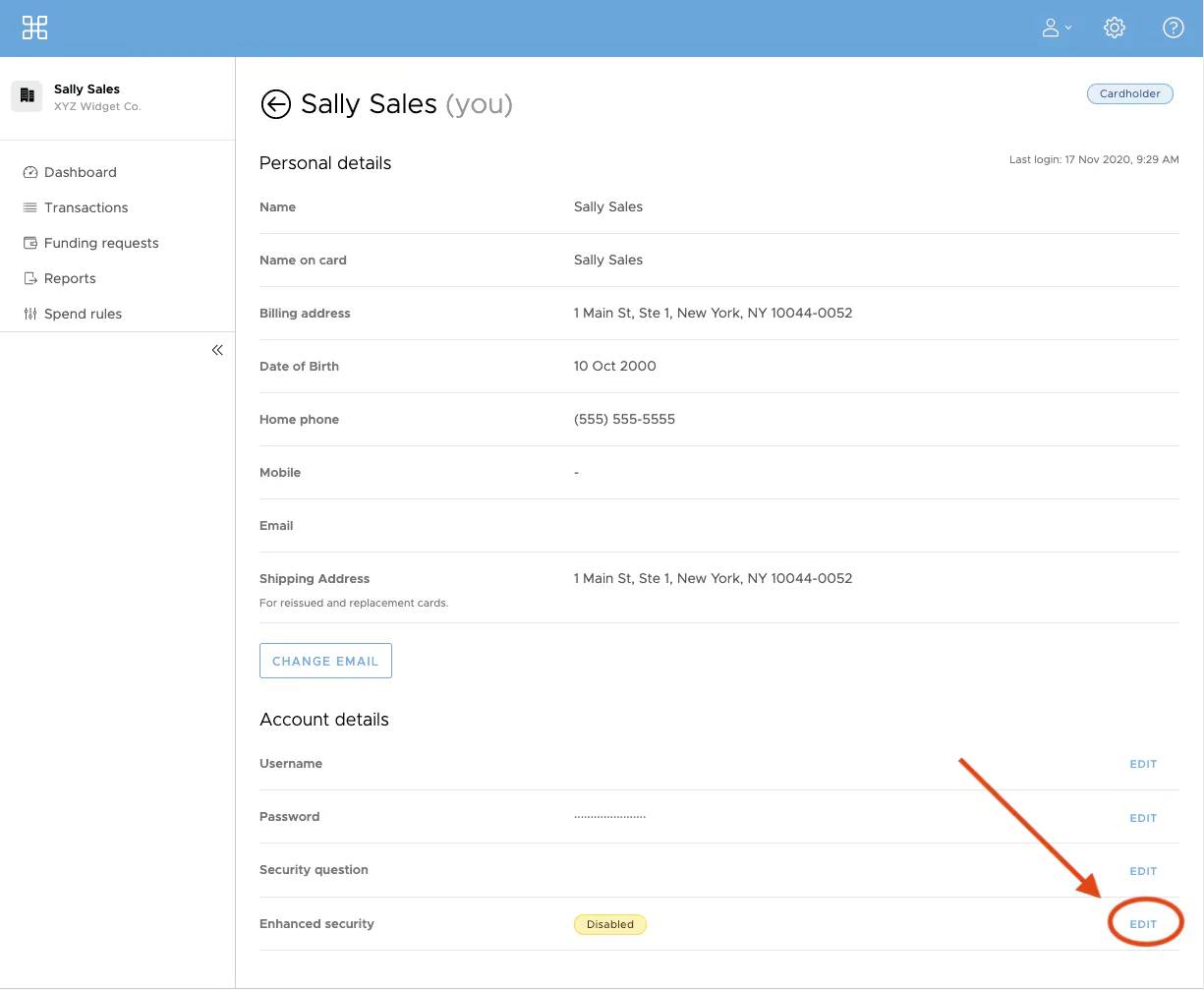The image size is (1204, 990).
Task: Click XYZ Widget Co. company text
Action: tap(97, 106)
